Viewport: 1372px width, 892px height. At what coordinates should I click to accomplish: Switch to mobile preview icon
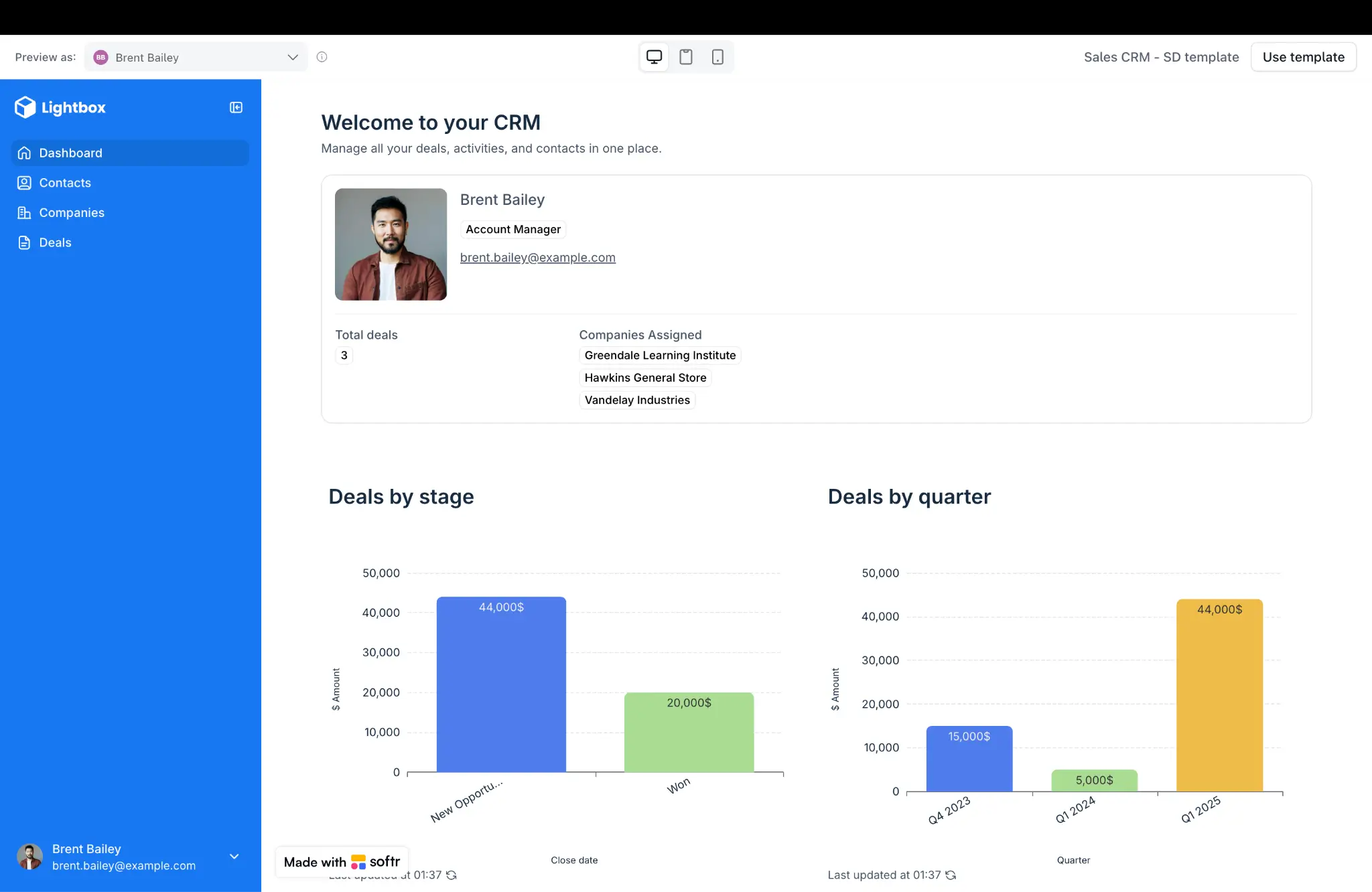coord(717,56)
